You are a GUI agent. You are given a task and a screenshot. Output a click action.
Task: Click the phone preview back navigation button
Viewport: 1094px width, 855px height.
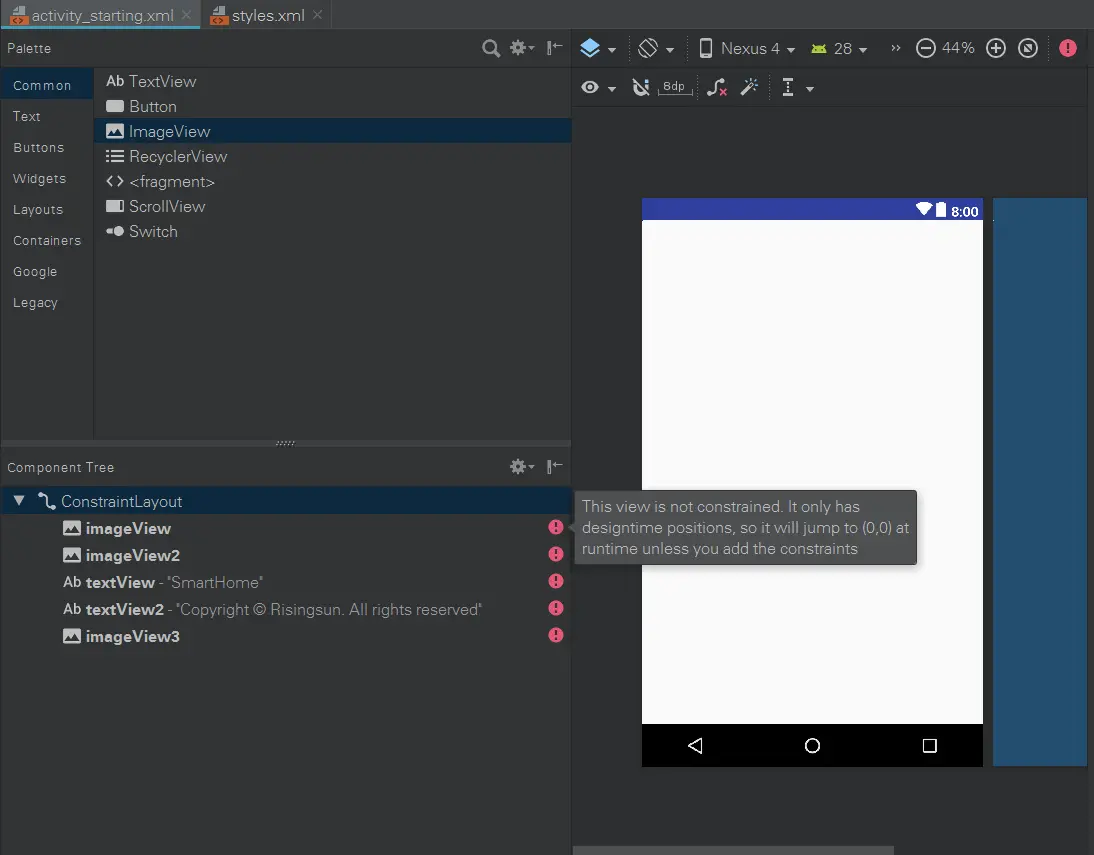pos(695,745)
